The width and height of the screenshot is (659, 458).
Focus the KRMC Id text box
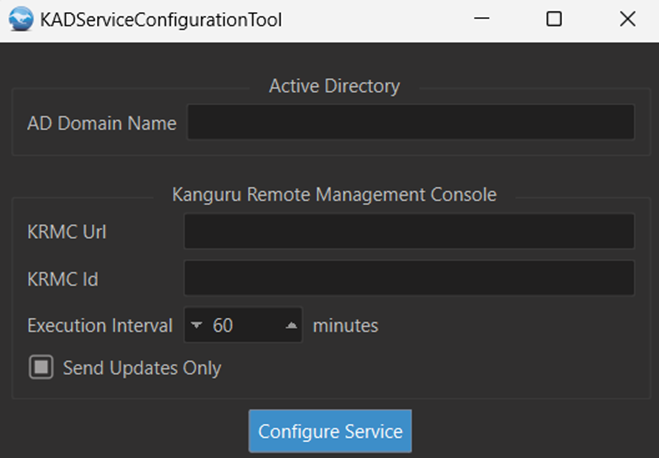pyautogui.click(x=409, y=278)
